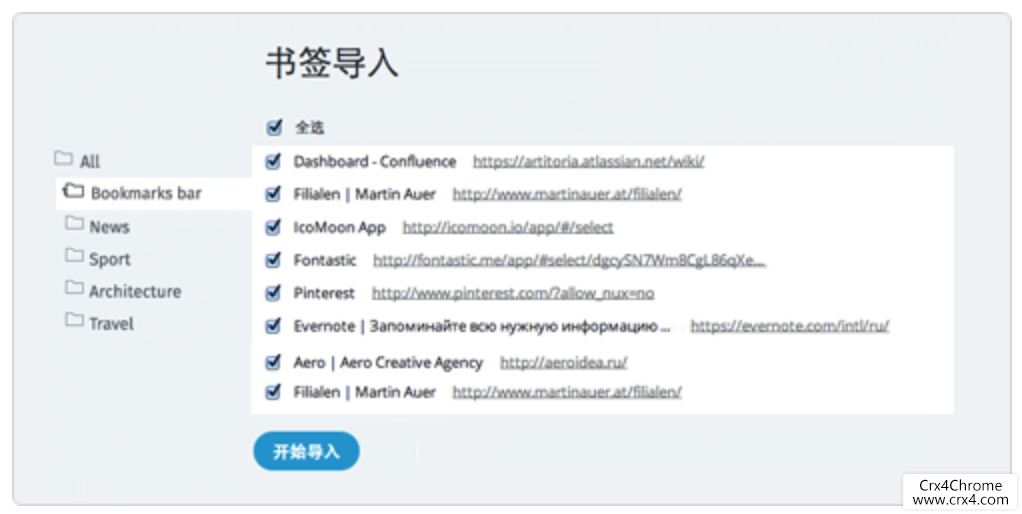Select the Architecture folder label
Screen dimensions: 1022x514
pos(135,291)
